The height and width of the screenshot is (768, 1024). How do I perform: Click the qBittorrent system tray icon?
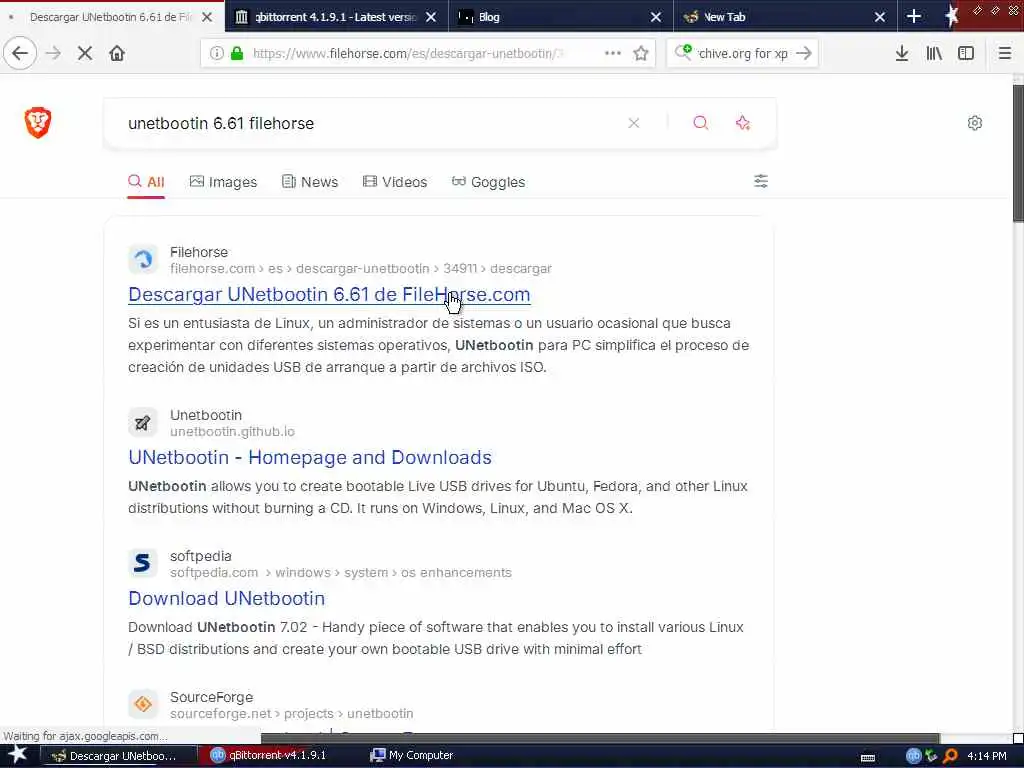click(x=914, y=756)
